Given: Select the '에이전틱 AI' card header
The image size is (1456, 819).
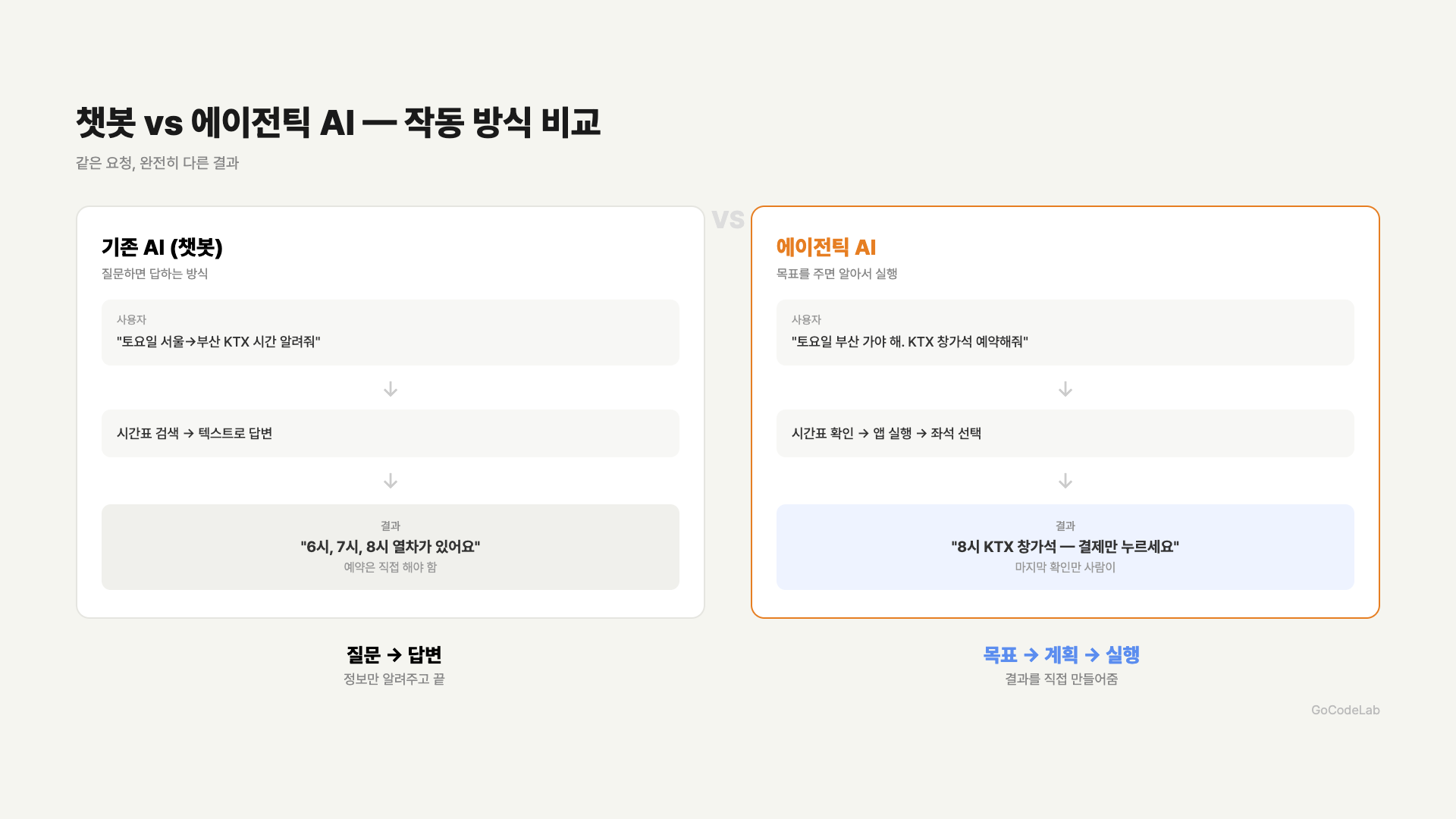Looking at the screenshot, I should point(826,246).
